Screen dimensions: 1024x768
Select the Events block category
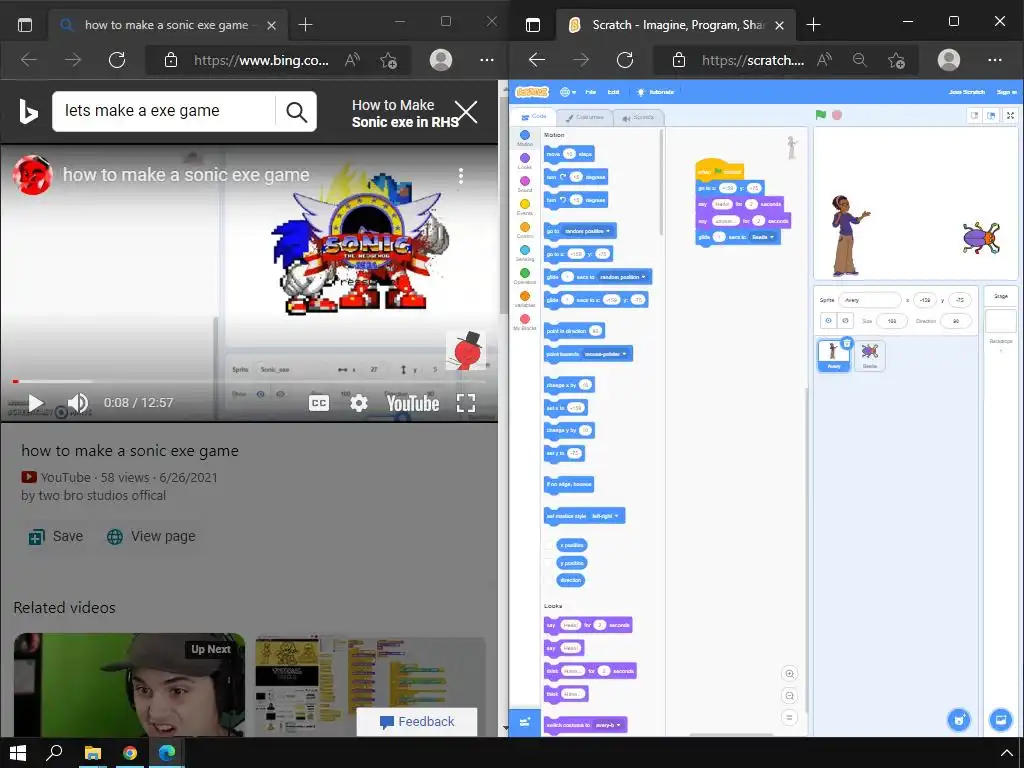[x=524, y=207]
